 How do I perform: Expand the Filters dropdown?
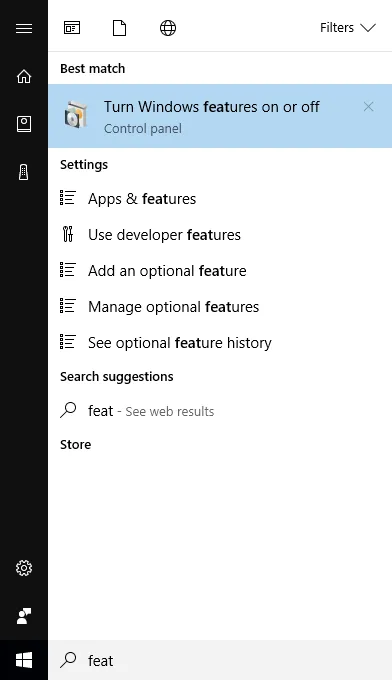(x=348, y=28)
